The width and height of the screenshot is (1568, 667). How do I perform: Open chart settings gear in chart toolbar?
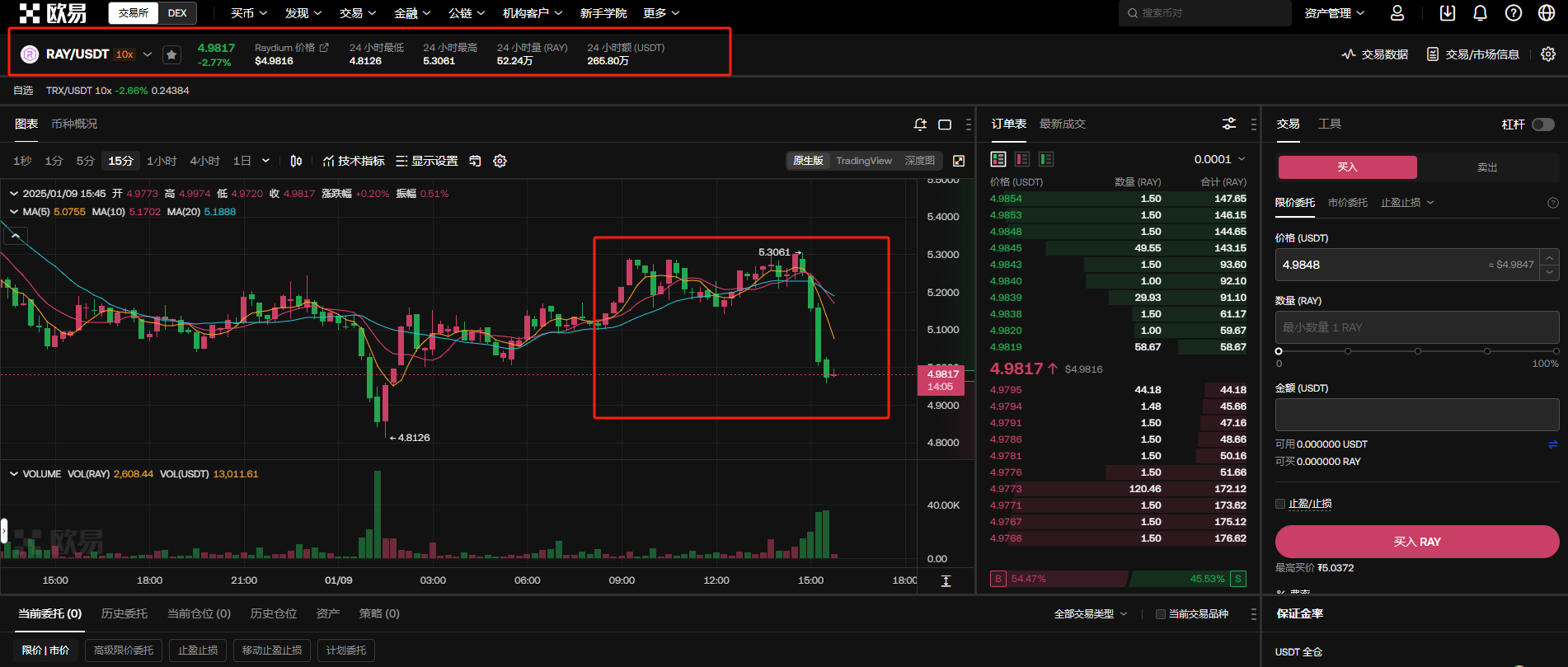coord(500,161)
